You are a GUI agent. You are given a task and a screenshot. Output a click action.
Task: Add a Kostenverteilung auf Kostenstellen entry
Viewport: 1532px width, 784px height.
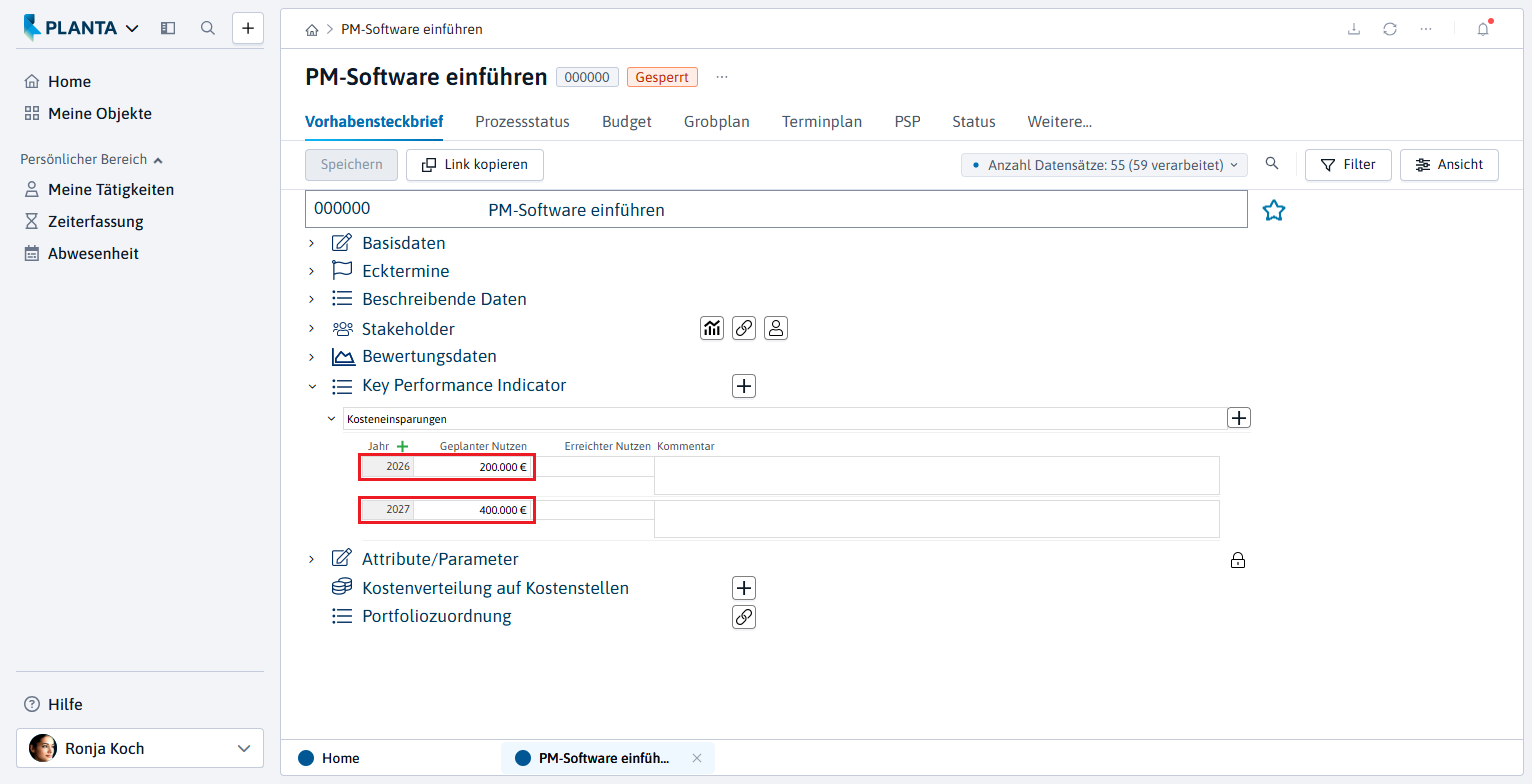click(744, 588)
